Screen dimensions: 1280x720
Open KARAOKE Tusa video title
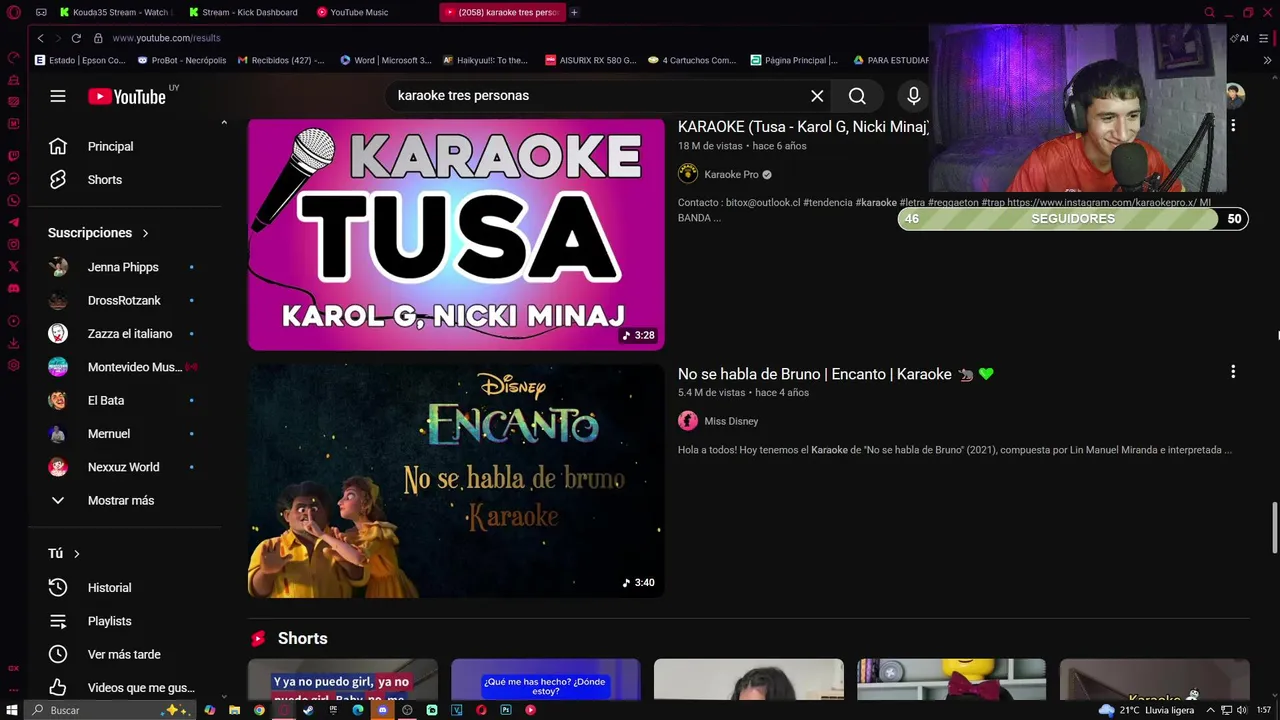(803, 127)
